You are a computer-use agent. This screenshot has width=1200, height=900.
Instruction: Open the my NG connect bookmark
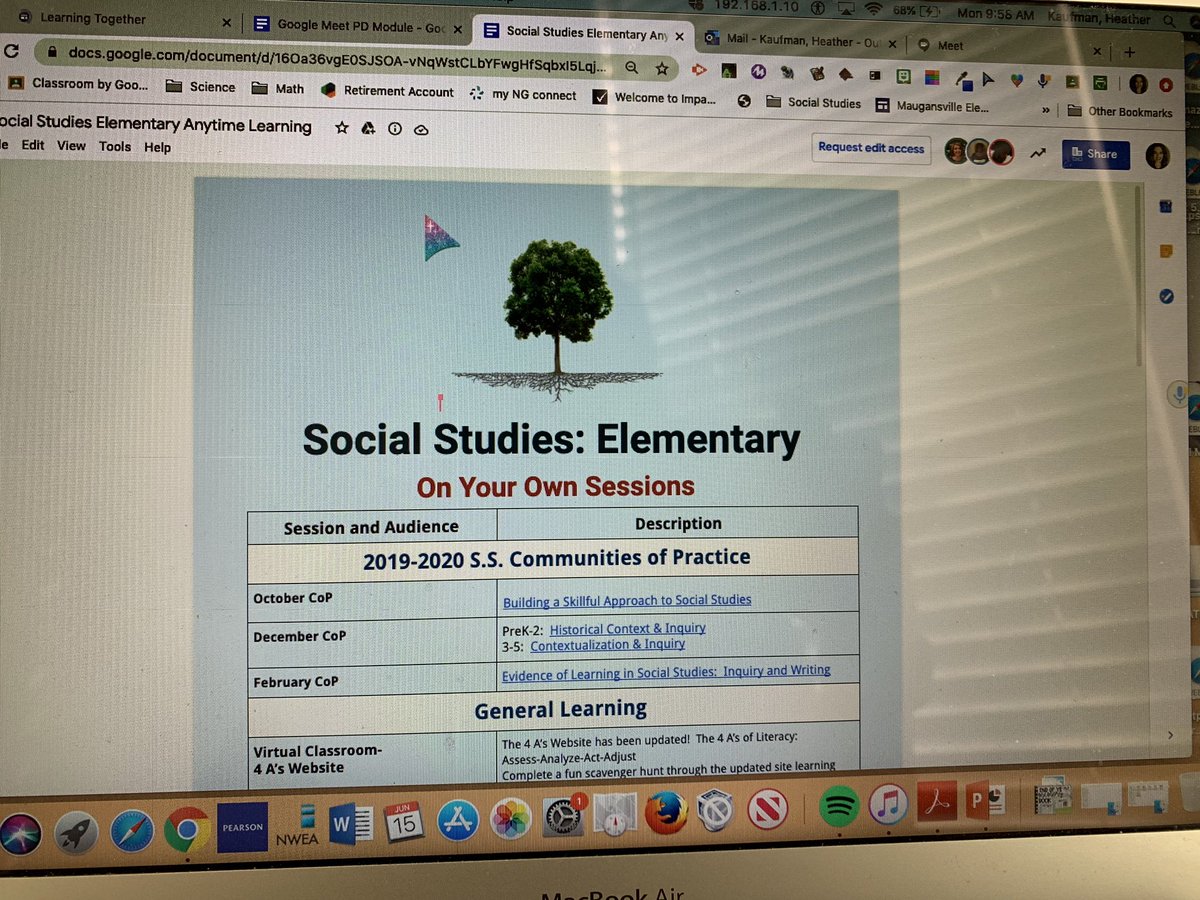coord(523,95)
